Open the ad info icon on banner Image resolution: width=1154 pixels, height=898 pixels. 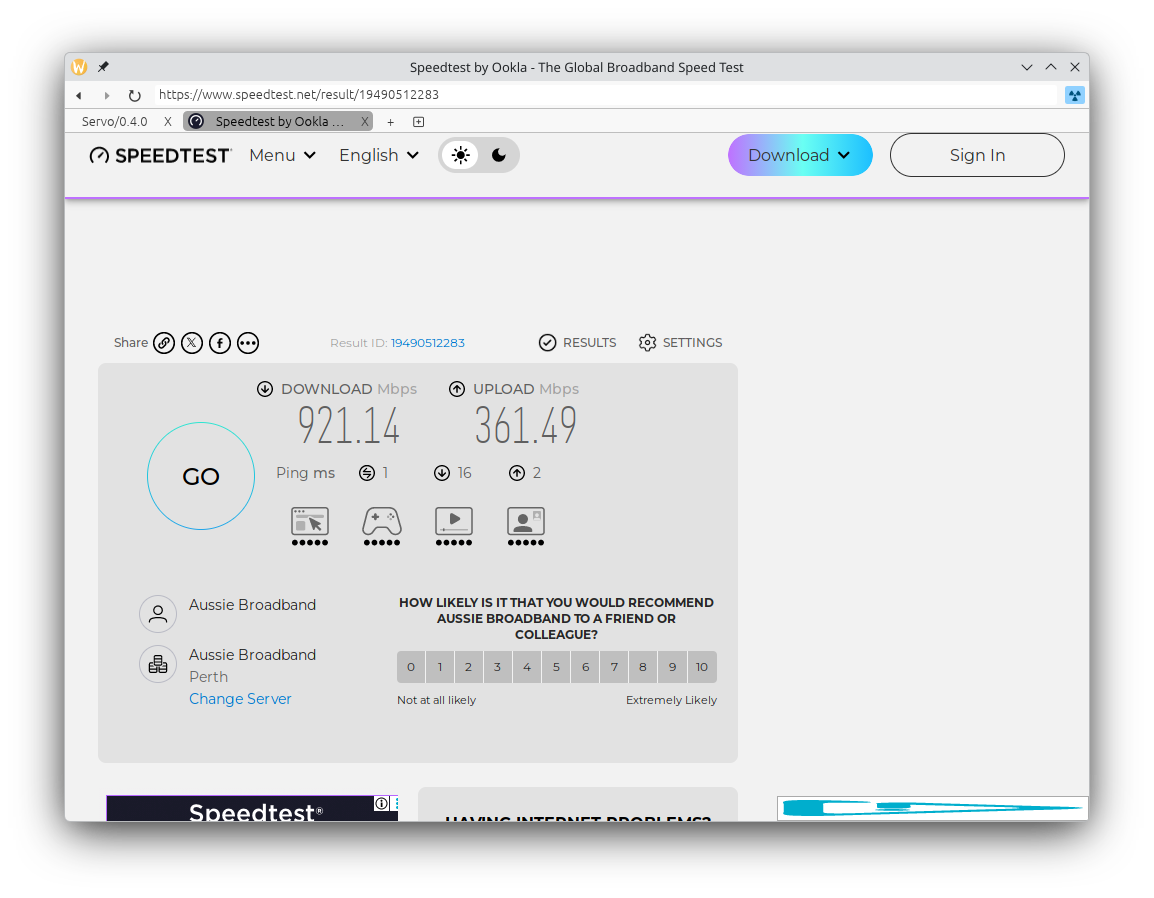(381, 803)
